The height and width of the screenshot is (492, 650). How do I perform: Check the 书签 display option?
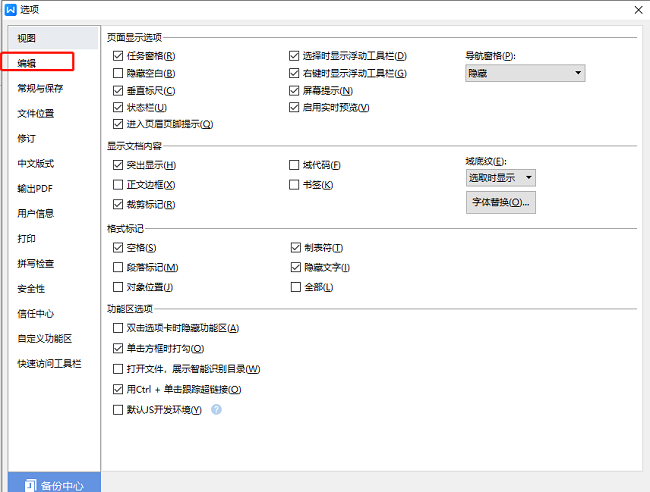tap(295, 185)
